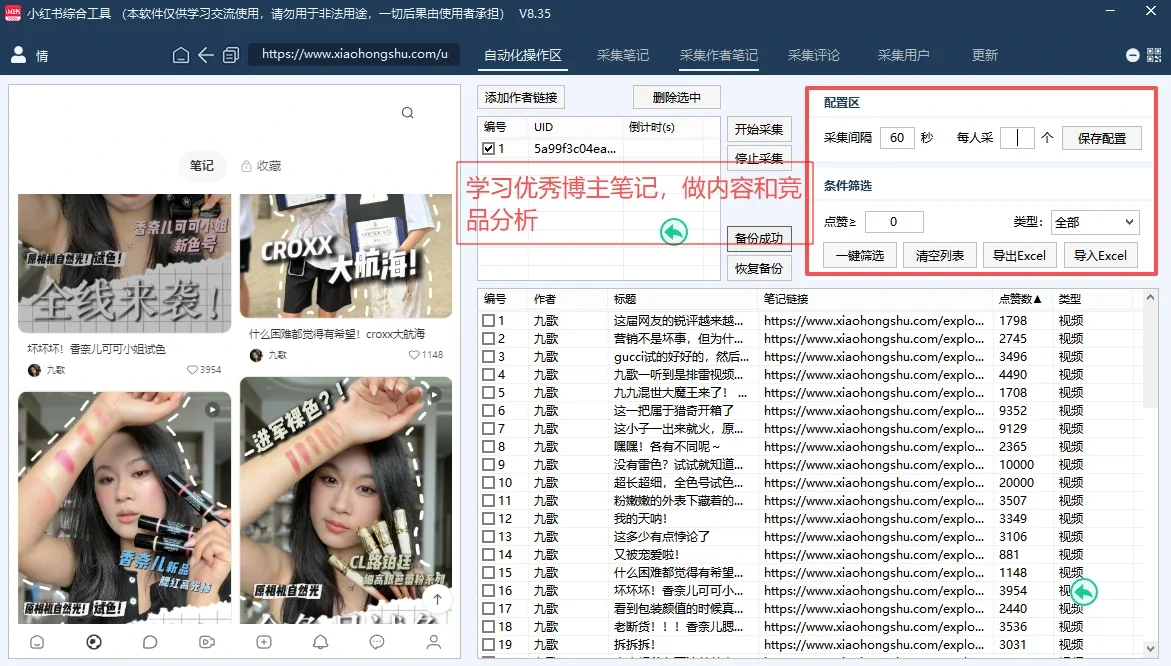This screenshot has width=1171, height=666.
Task: Check the box for note row 13
Action: [488, 537]
